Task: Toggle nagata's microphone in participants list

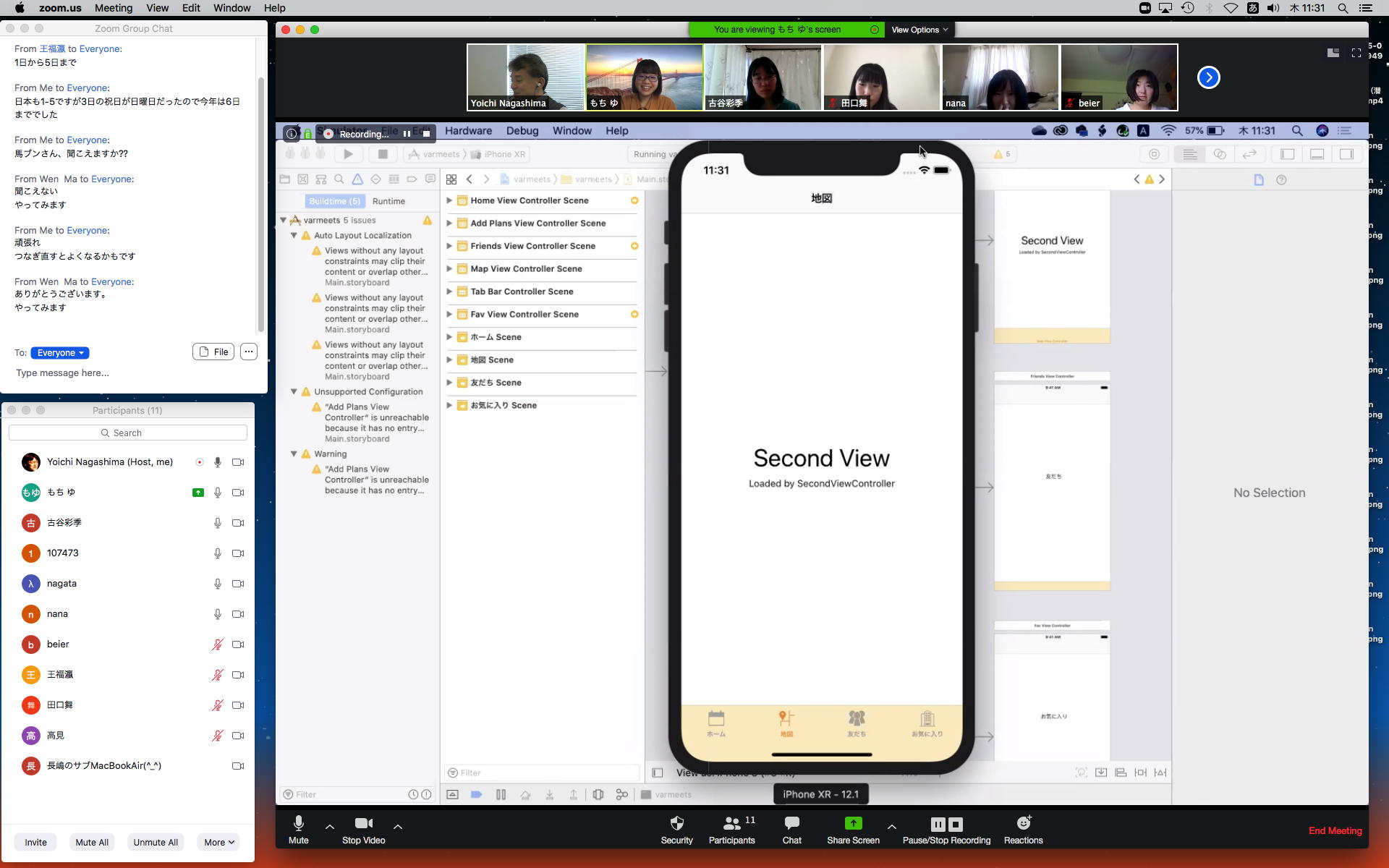Action: (217, 584)
